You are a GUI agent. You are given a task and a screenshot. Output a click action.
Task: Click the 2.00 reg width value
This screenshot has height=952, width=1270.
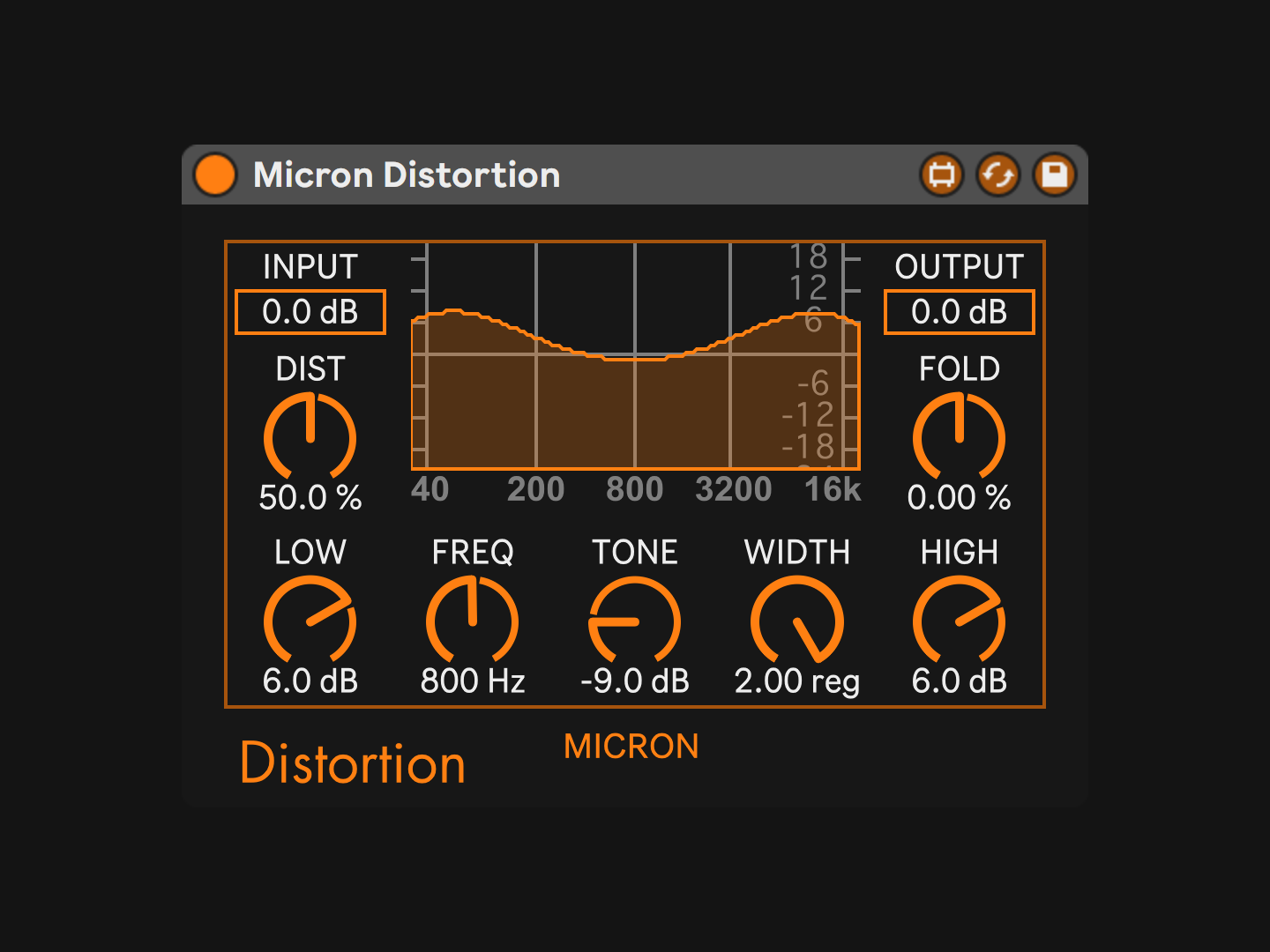tap(797, 681)
